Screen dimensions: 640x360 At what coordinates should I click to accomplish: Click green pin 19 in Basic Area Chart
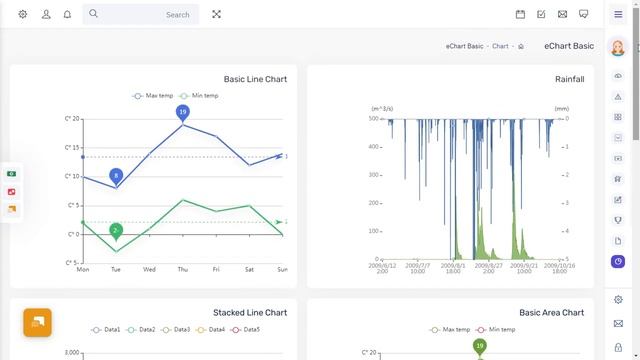[480, 347]
